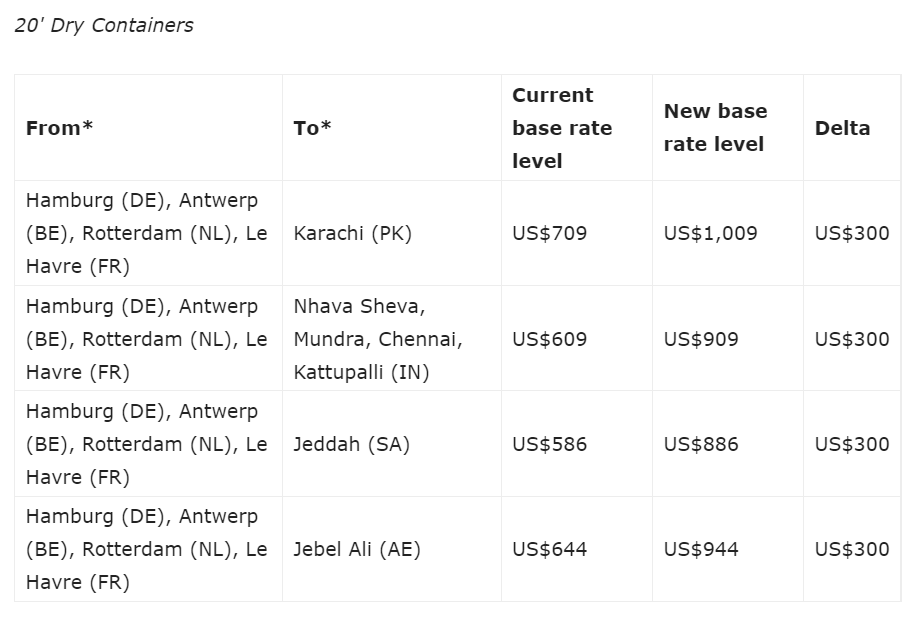Click the US$1,009 new rate cell
The height and width of the screenshot is (617, 915).
[710, 234]
